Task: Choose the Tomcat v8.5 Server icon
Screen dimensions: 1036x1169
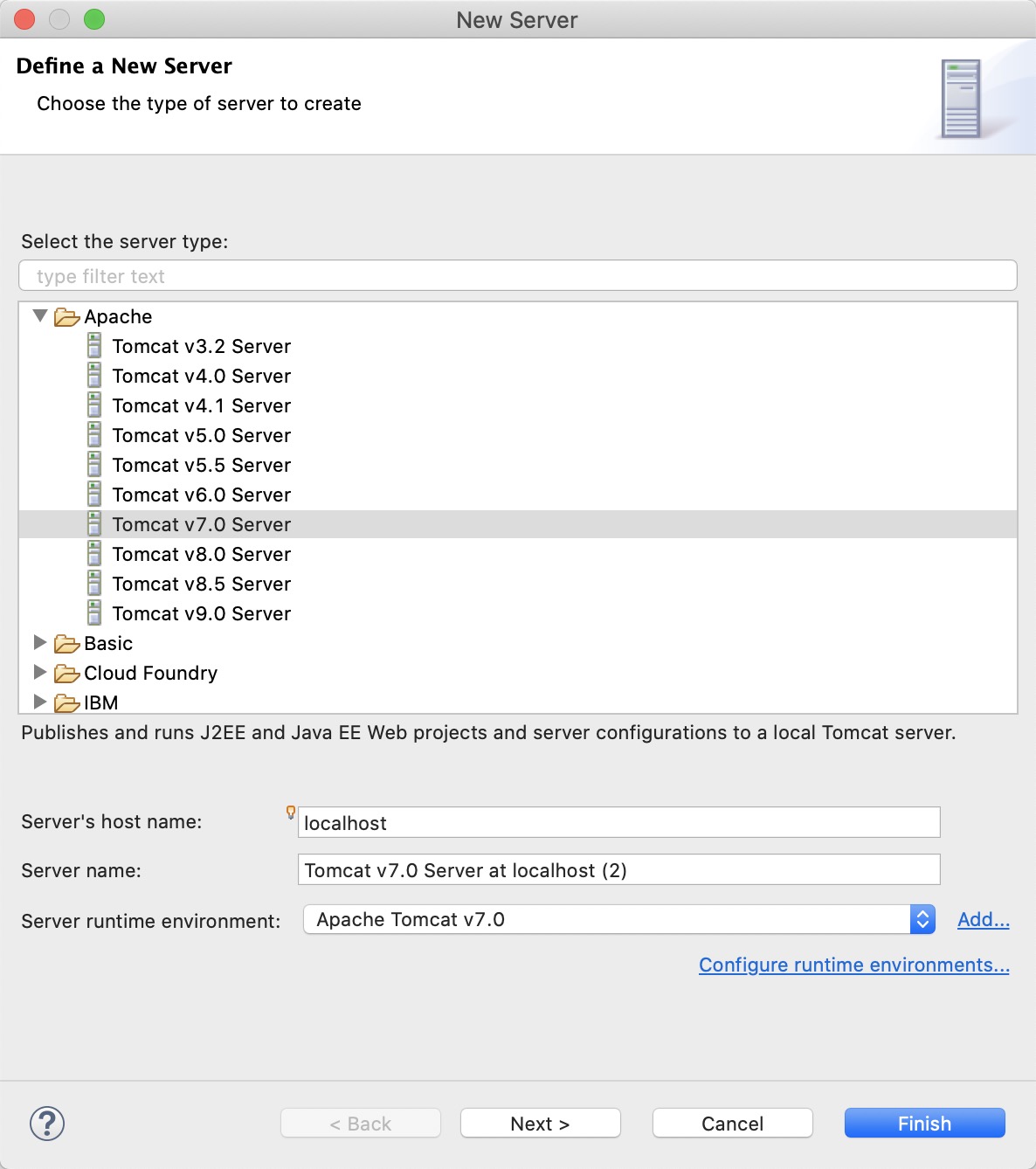Action: click(94, 584)
